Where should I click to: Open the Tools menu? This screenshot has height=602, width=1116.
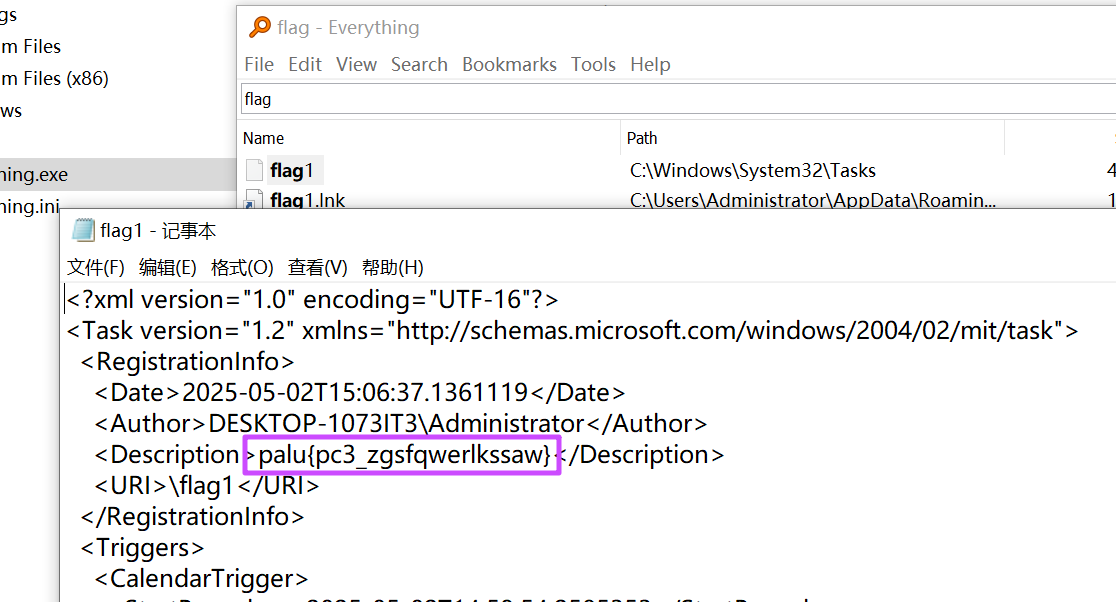[x=593, y=64]
